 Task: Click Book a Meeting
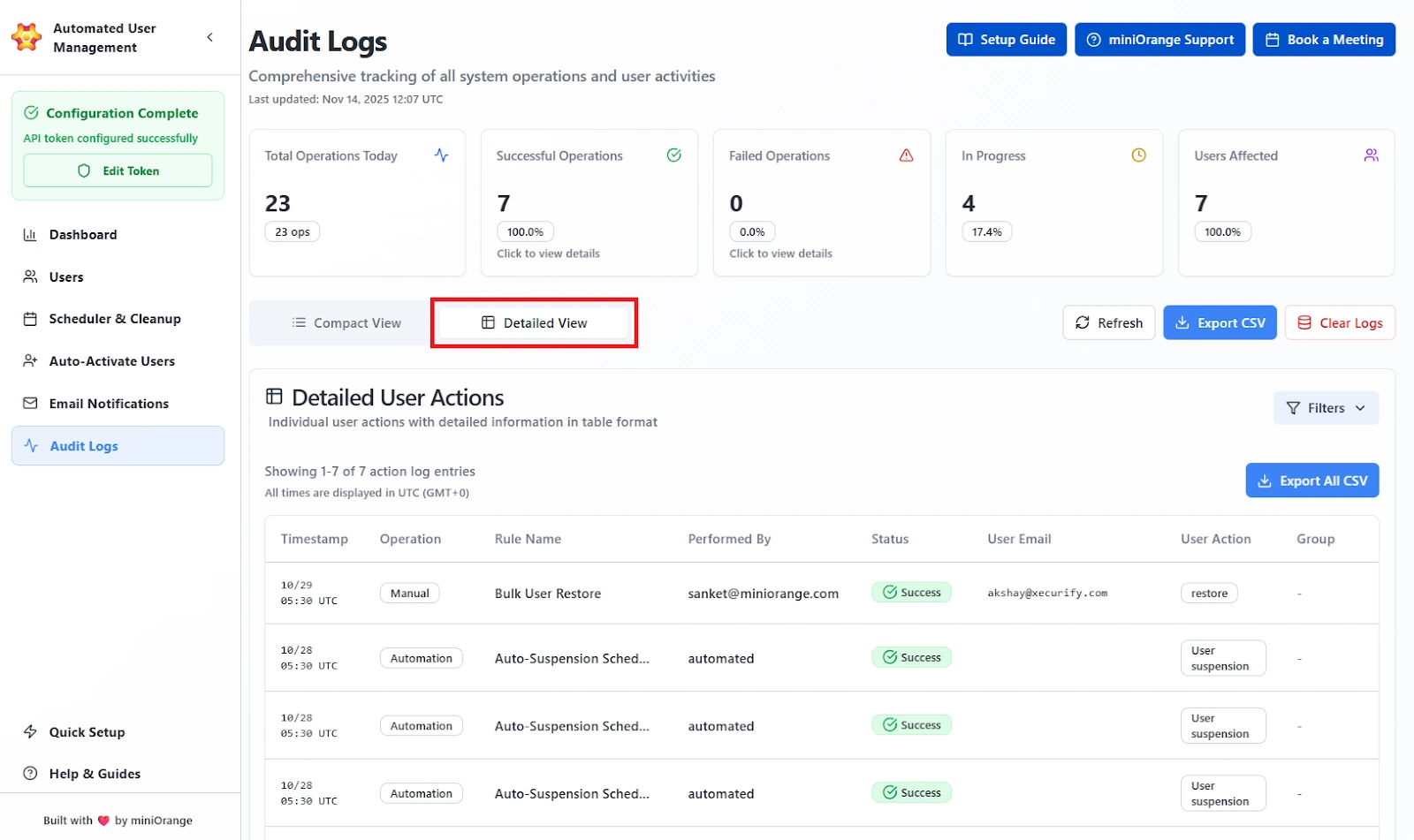[x=1324, y=39]
